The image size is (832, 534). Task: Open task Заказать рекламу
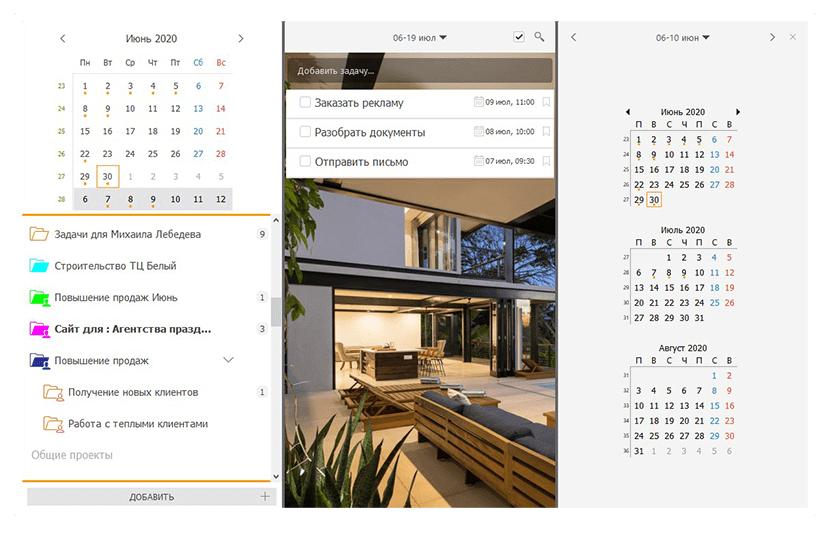pos(359,103)
